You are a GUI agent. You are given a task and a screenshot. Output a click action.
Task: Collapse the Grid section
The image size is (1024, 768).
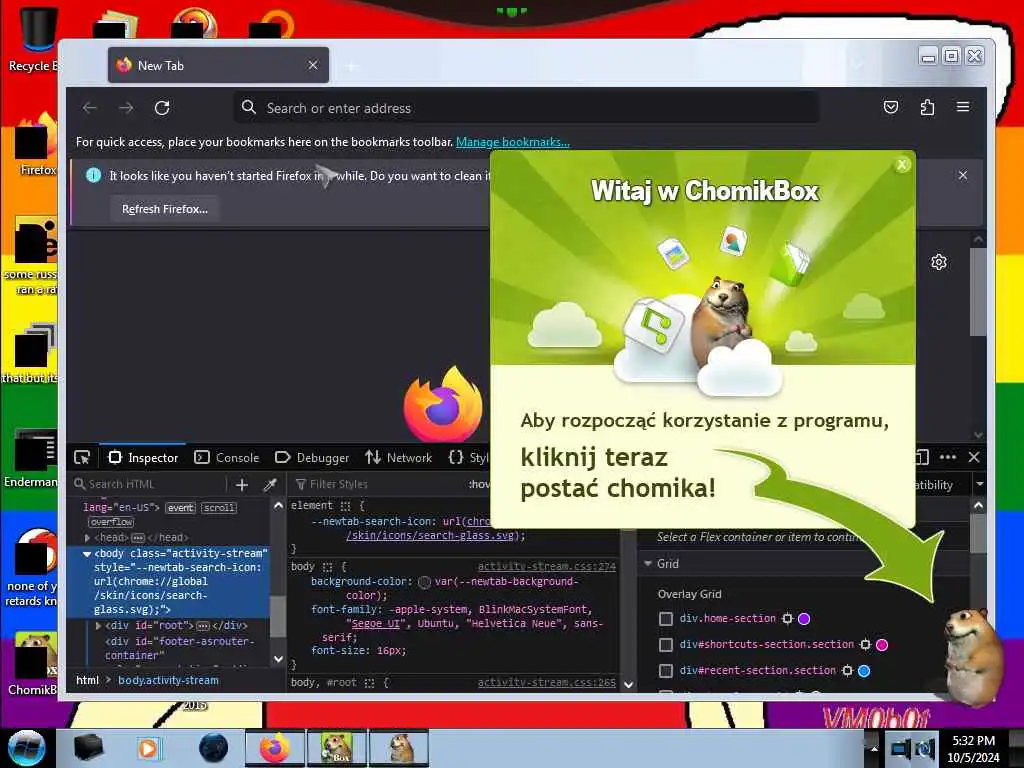point(648,564)
